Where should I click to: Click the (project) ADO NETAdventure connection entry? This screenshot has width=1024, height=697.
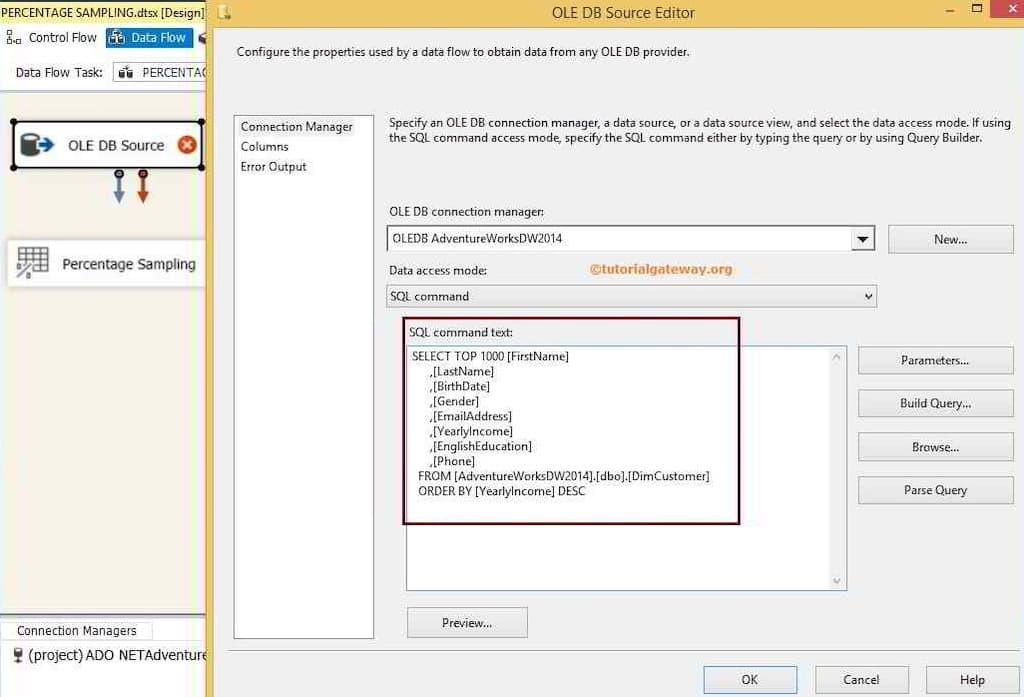click(x=110, y=655)
